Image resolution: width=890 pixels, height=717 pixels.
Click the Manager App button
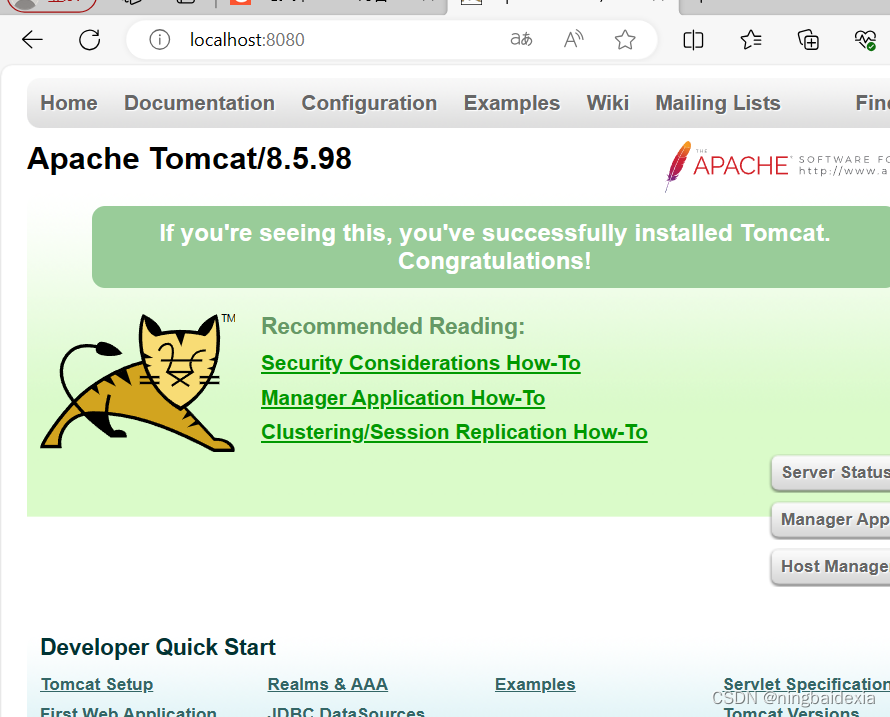click(x=830, y=519)
